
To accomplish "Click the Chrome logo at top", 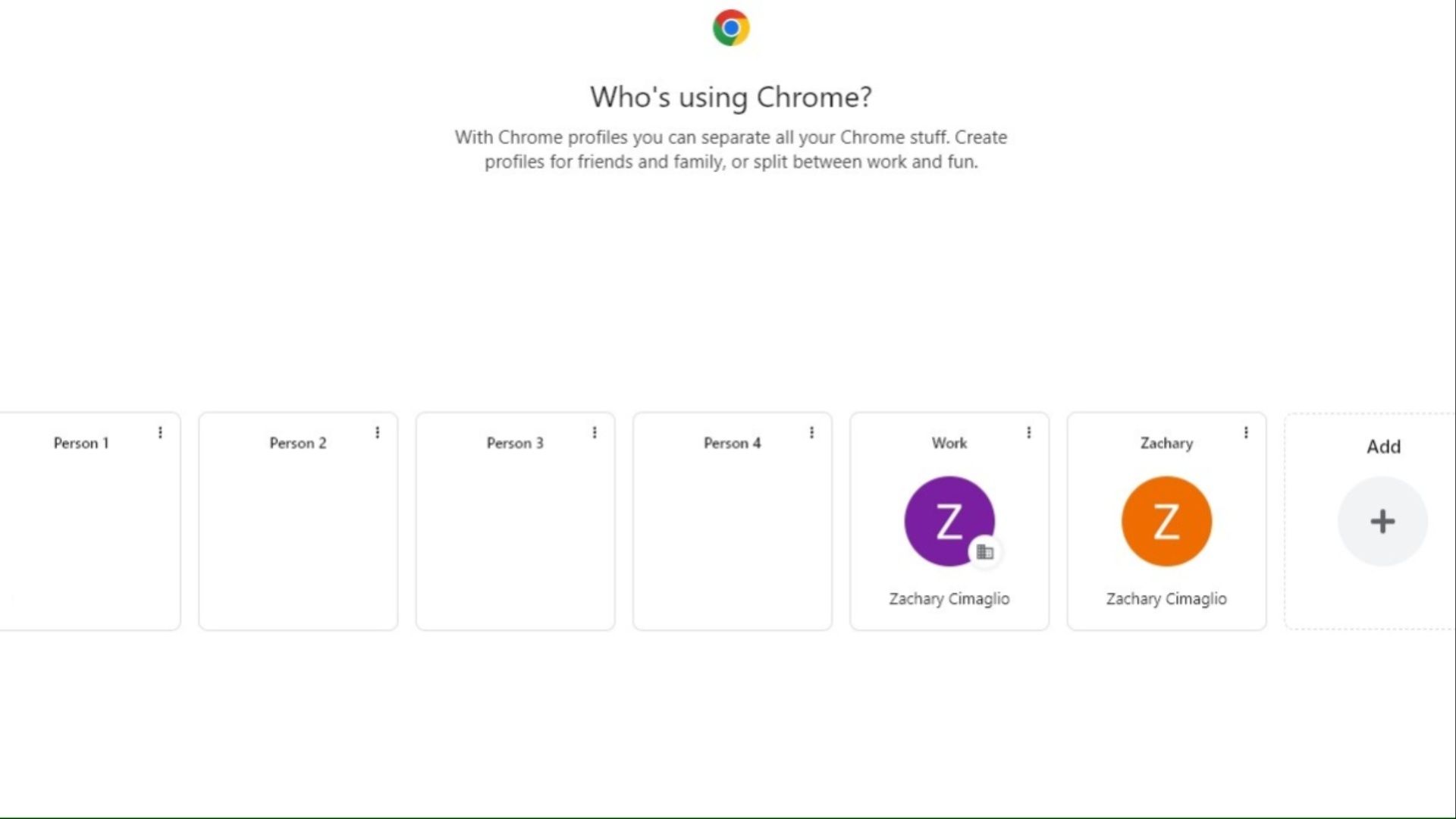I will tap(731, 28).
